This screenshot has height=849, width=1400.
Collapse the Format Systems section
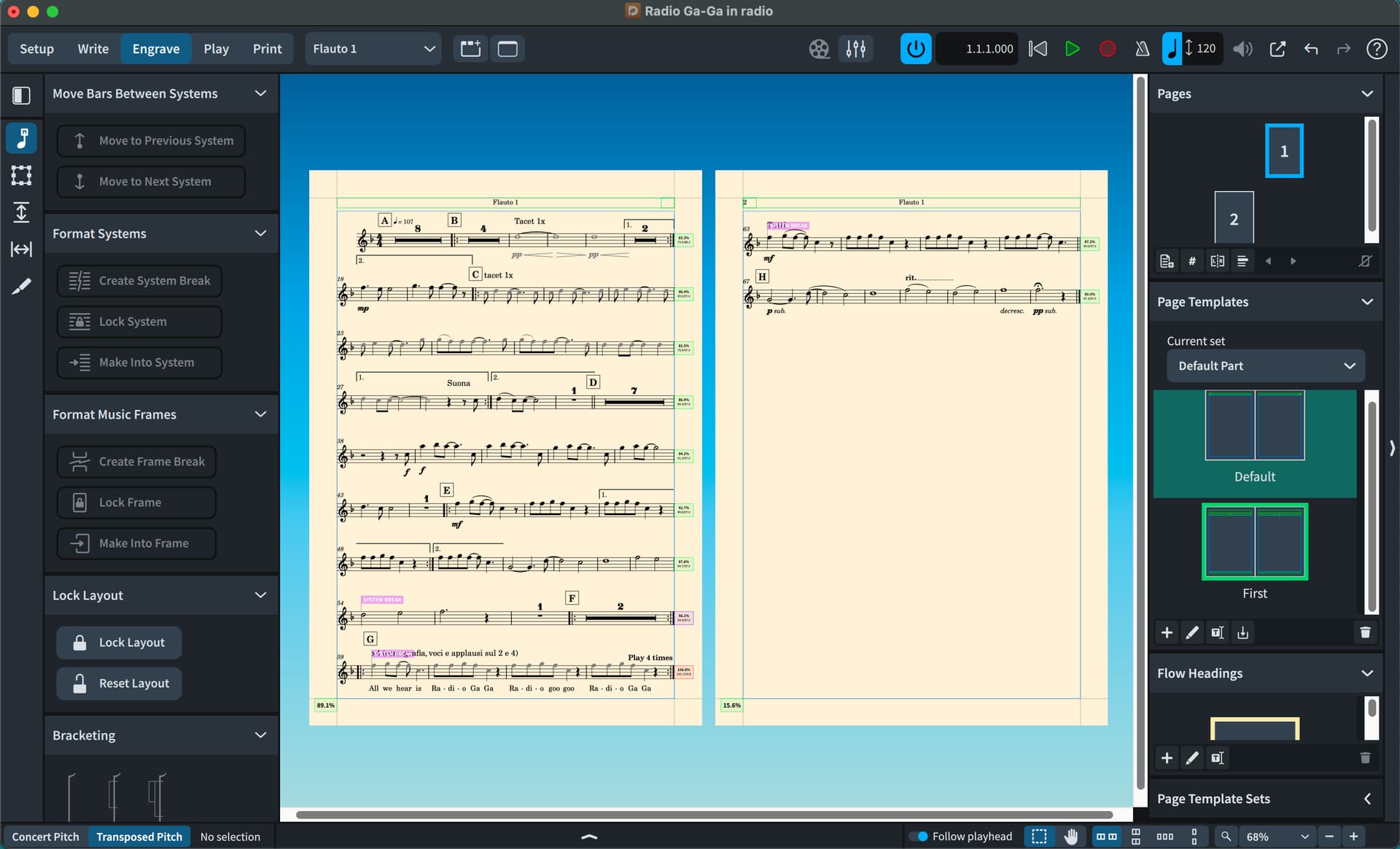pos(260,233)
